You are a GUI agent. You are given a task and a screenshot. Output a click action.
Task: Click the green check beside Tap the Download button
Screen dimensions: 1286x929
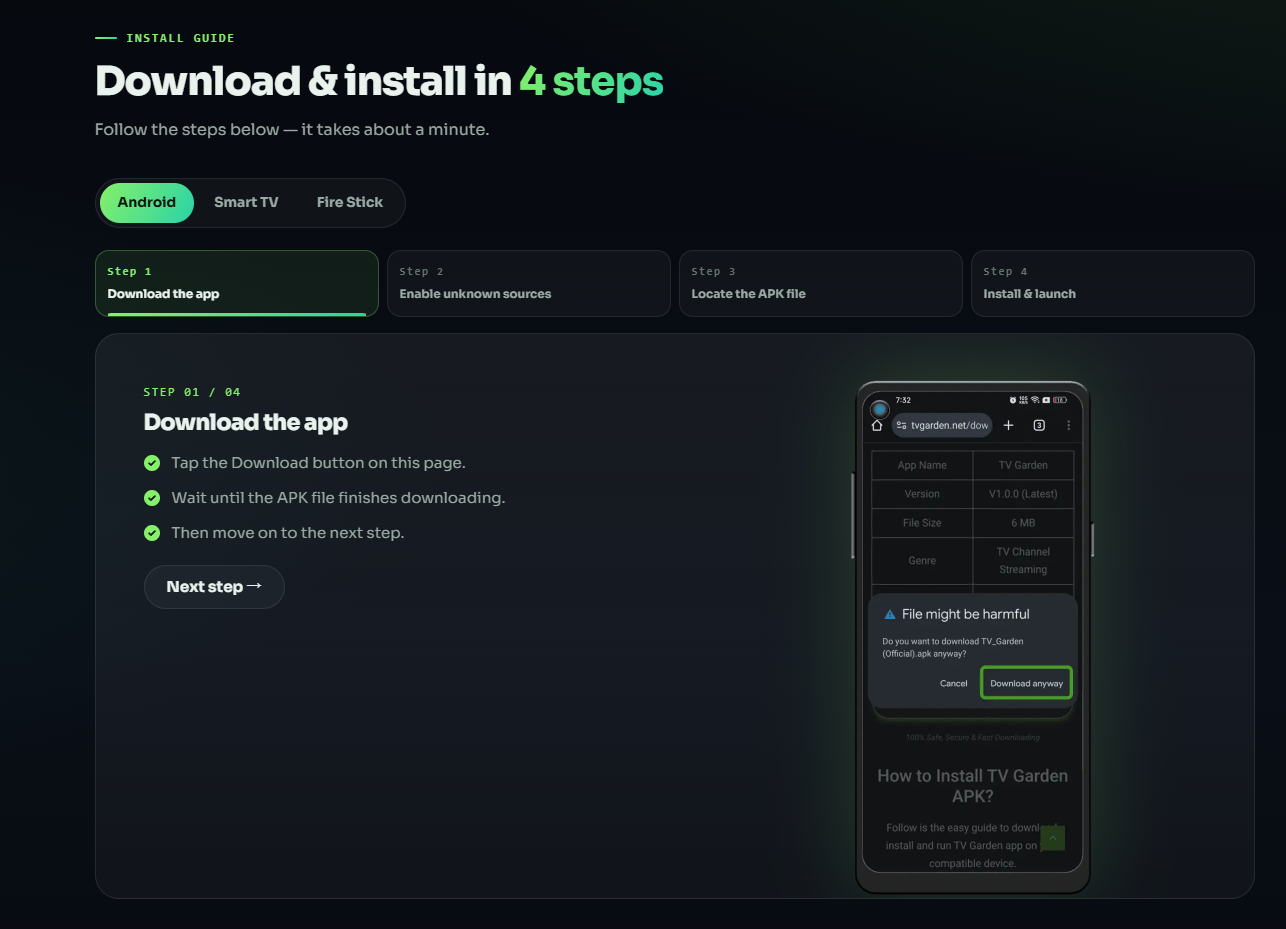(152, 463)
